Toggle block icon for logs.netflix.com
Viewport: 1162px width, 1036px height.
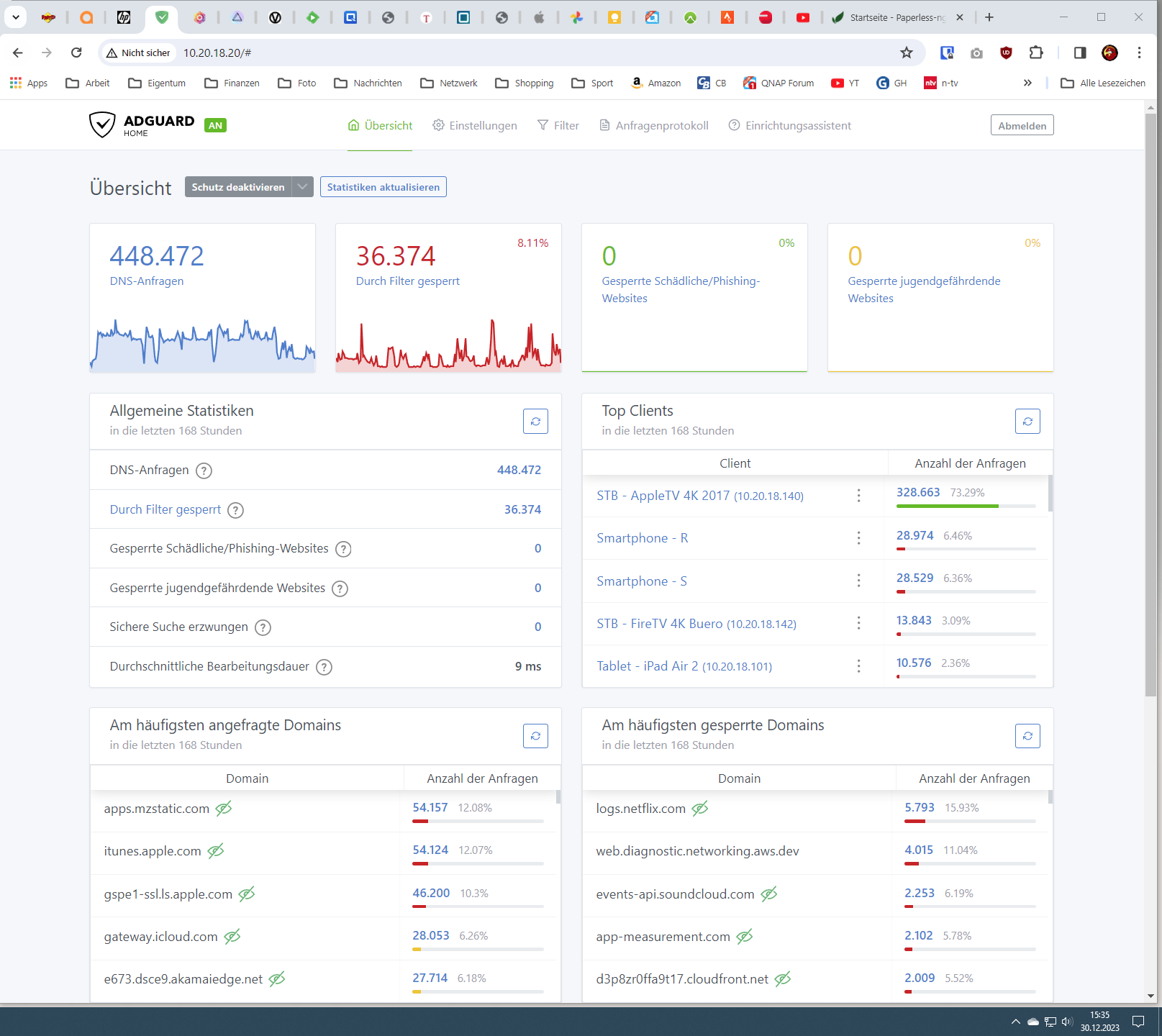700,809
